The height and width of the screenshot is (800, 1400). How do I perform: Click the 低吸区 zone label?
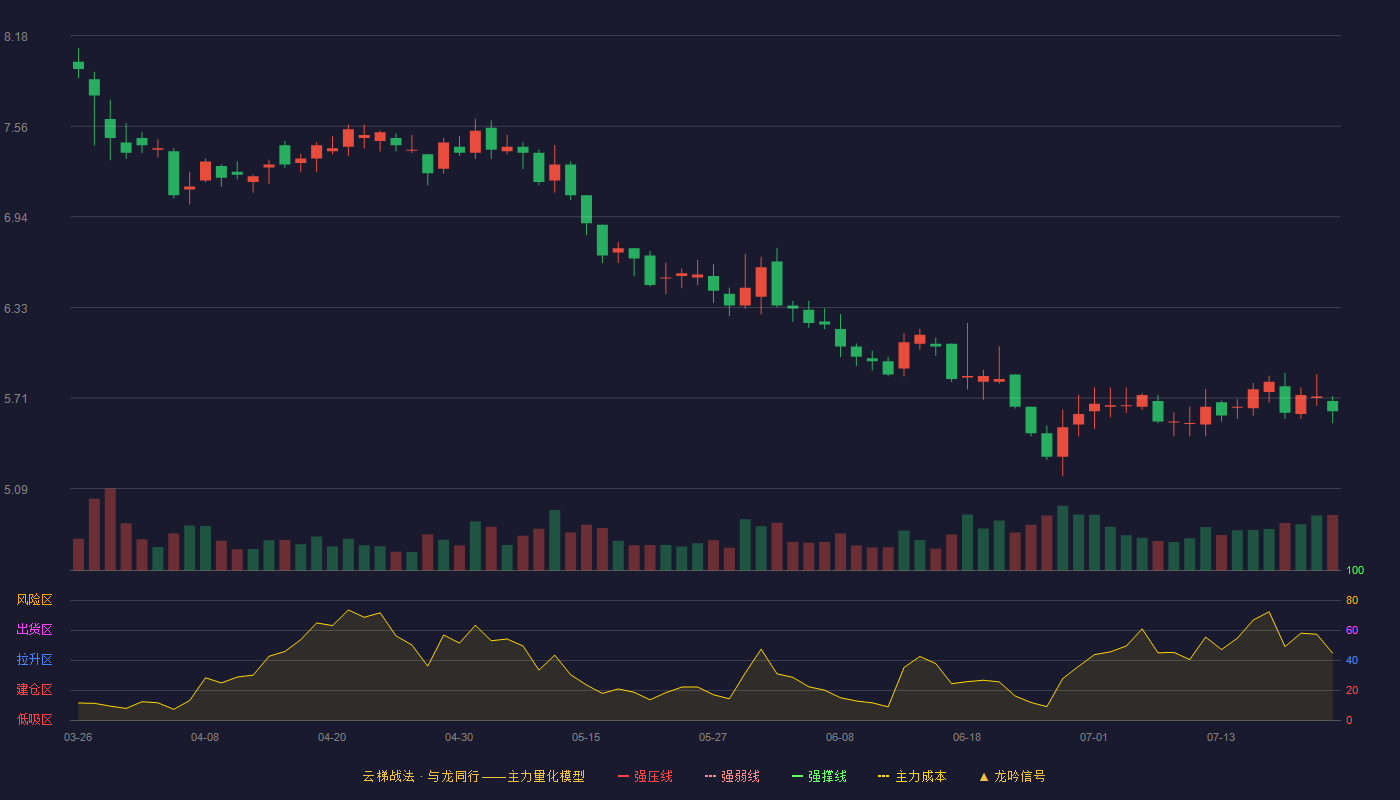pyautogui.click(x=34, y=720)
